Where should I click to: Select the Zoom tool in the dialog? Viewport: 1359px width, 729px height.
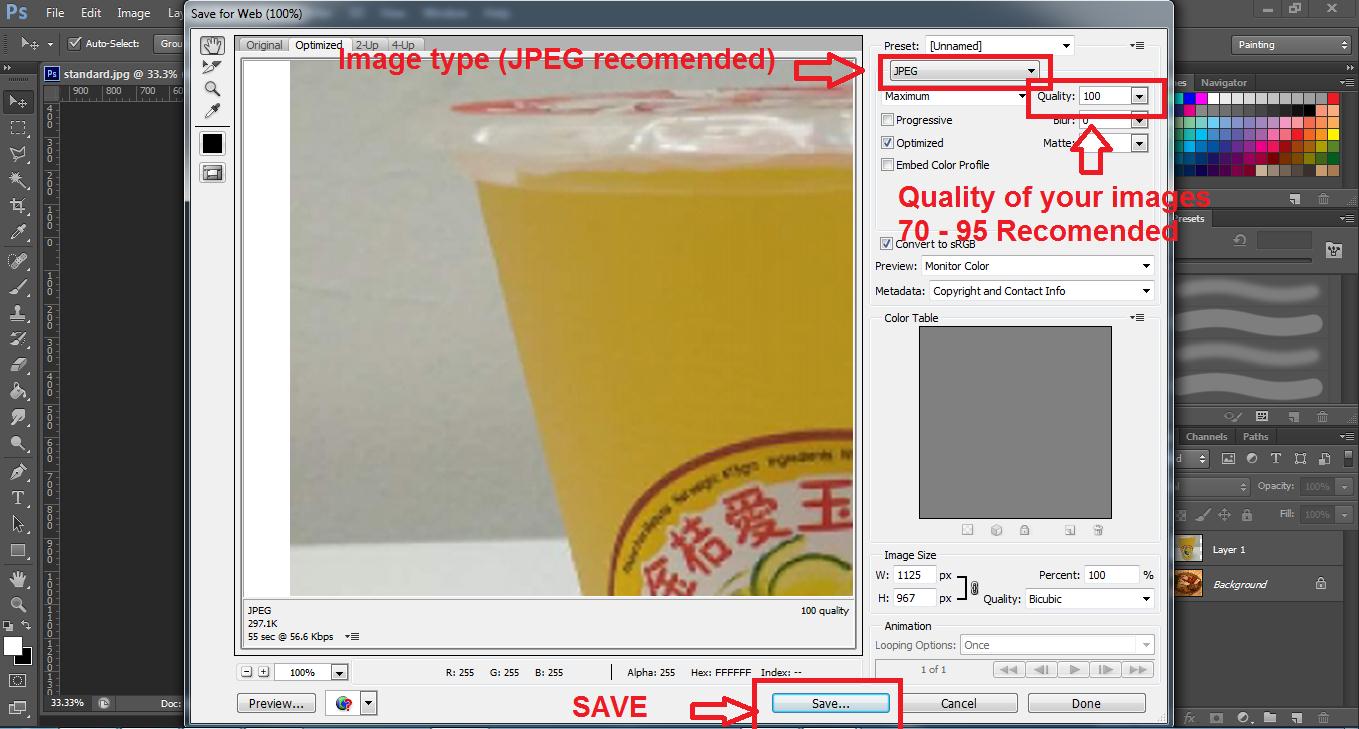[x=212, y=89]
